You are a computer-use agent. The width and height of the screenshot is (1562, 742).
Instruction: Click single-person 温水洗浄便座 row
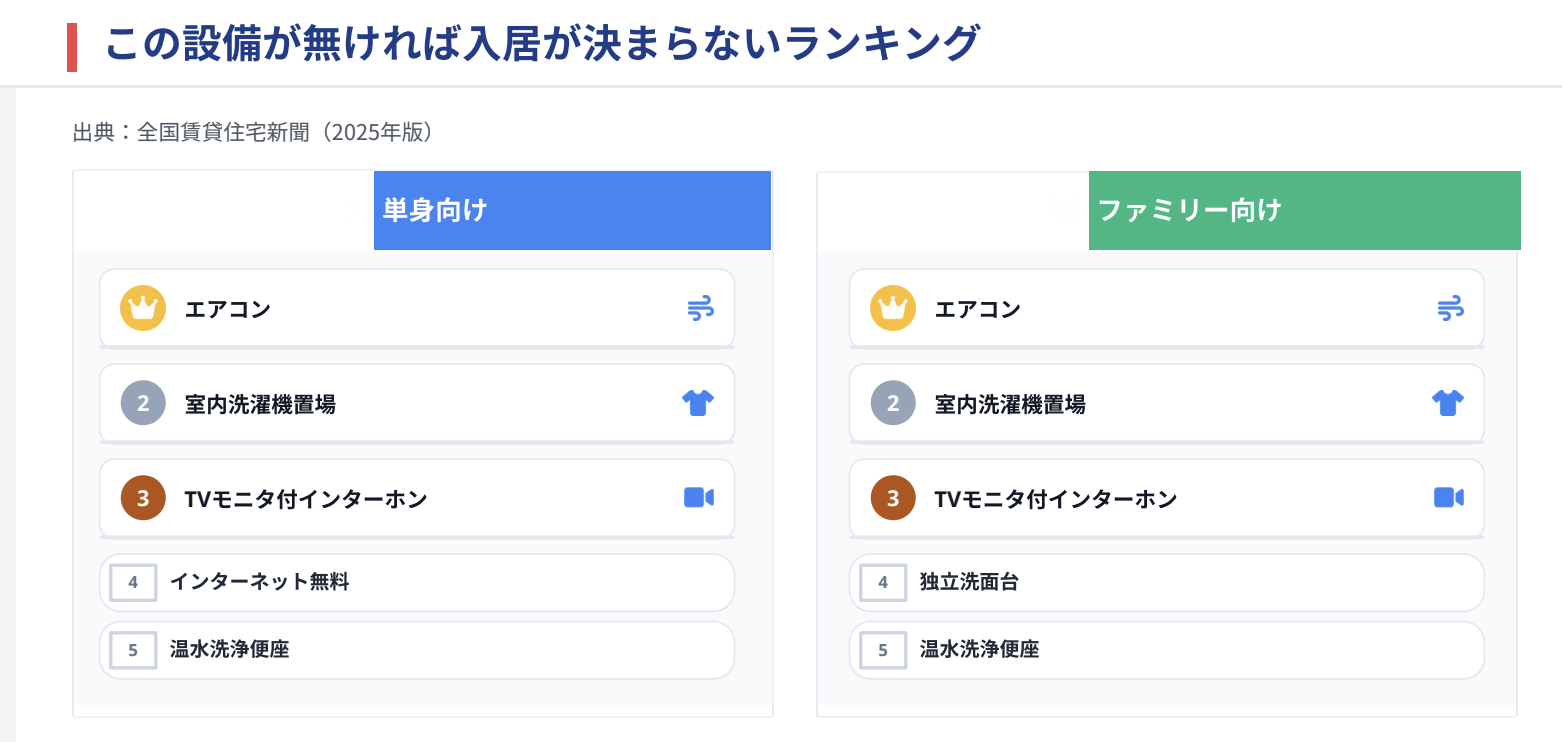pyautogui.click(x=416, y=650)
